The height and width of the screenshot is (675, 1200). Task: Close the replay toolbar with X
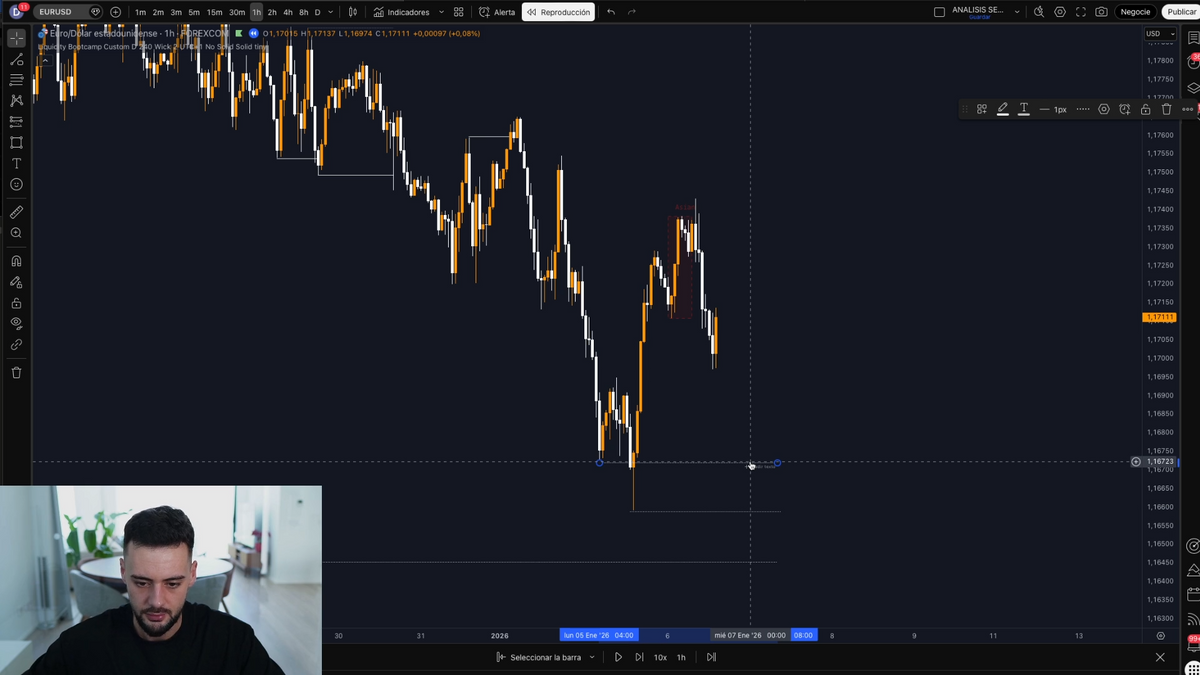[x=1160, y=657]
